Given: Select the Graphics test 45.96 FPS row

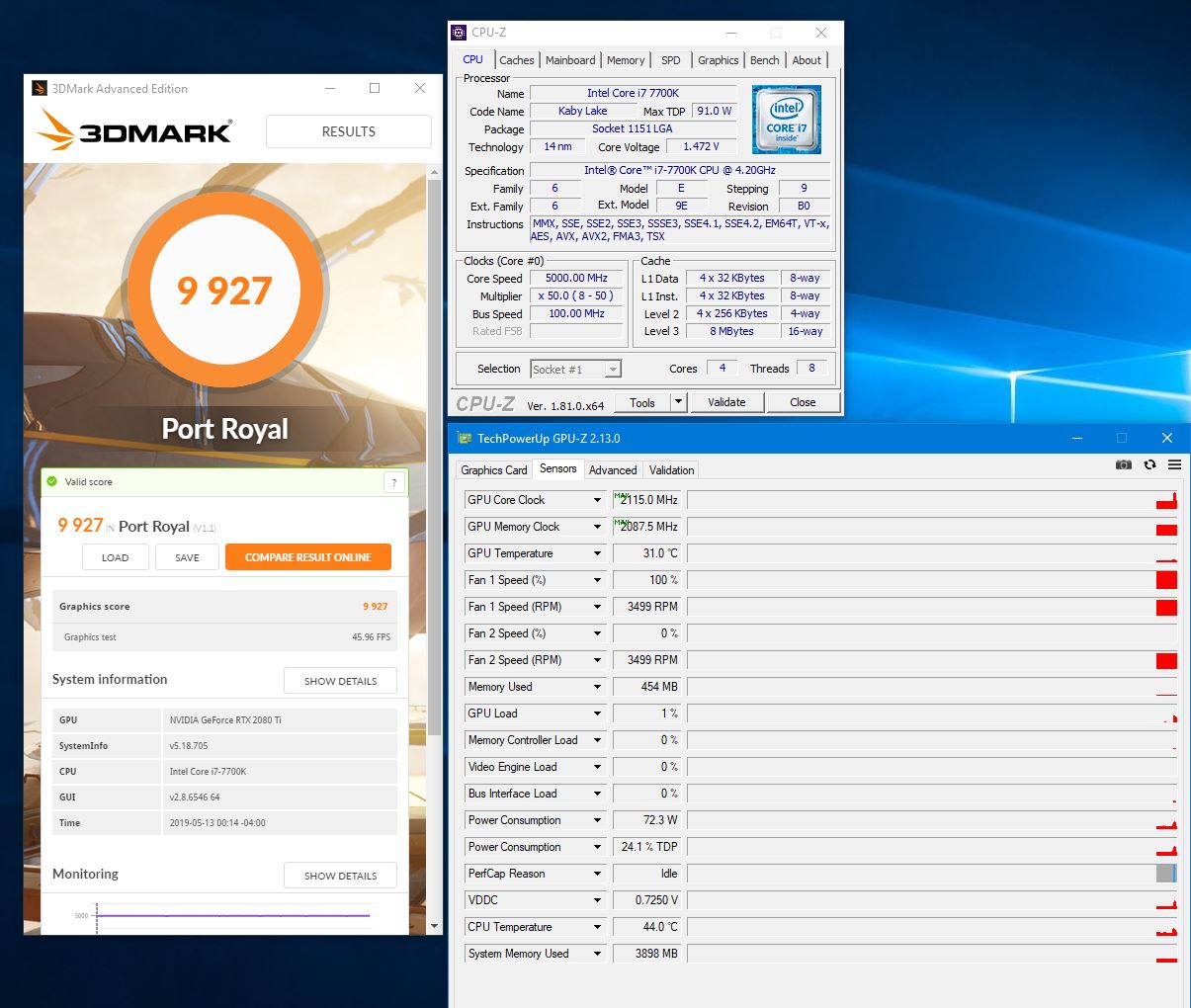Looking at the screenshot, I should (224, 637).
